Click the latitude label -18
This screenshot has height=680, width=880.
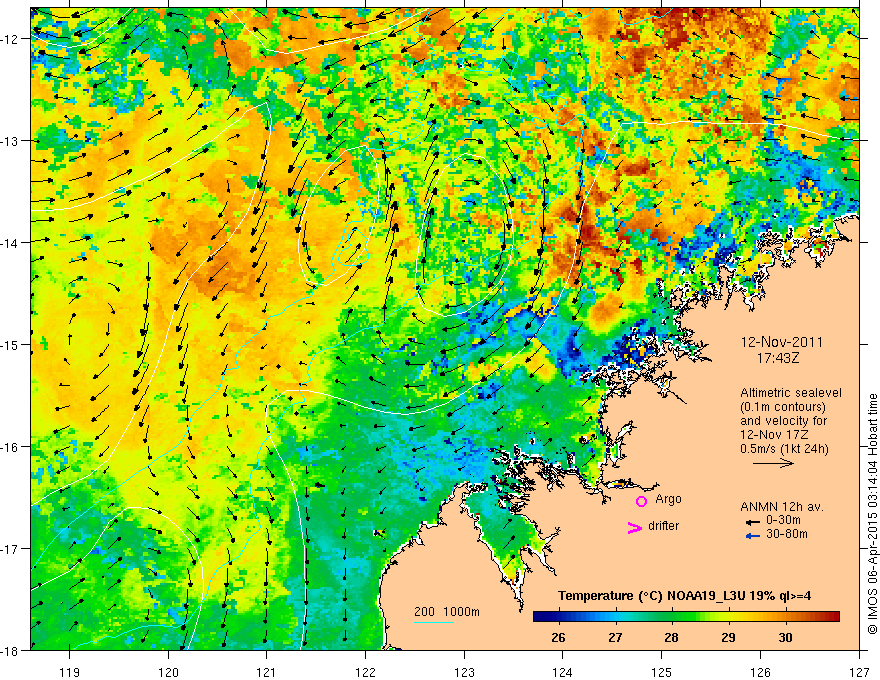point(10,650)
